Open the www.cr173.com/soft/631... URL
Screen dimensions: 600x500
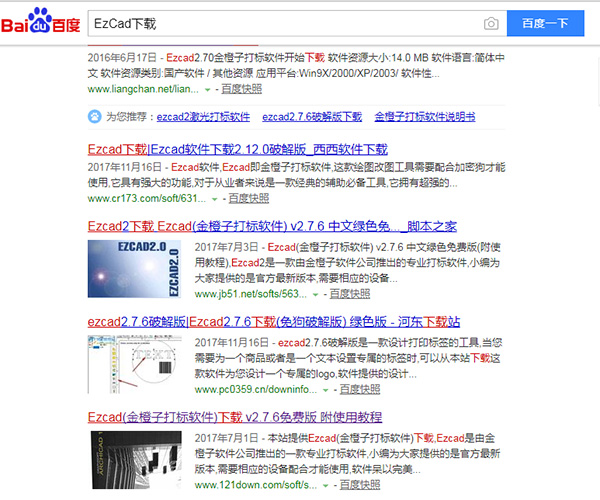147,199
